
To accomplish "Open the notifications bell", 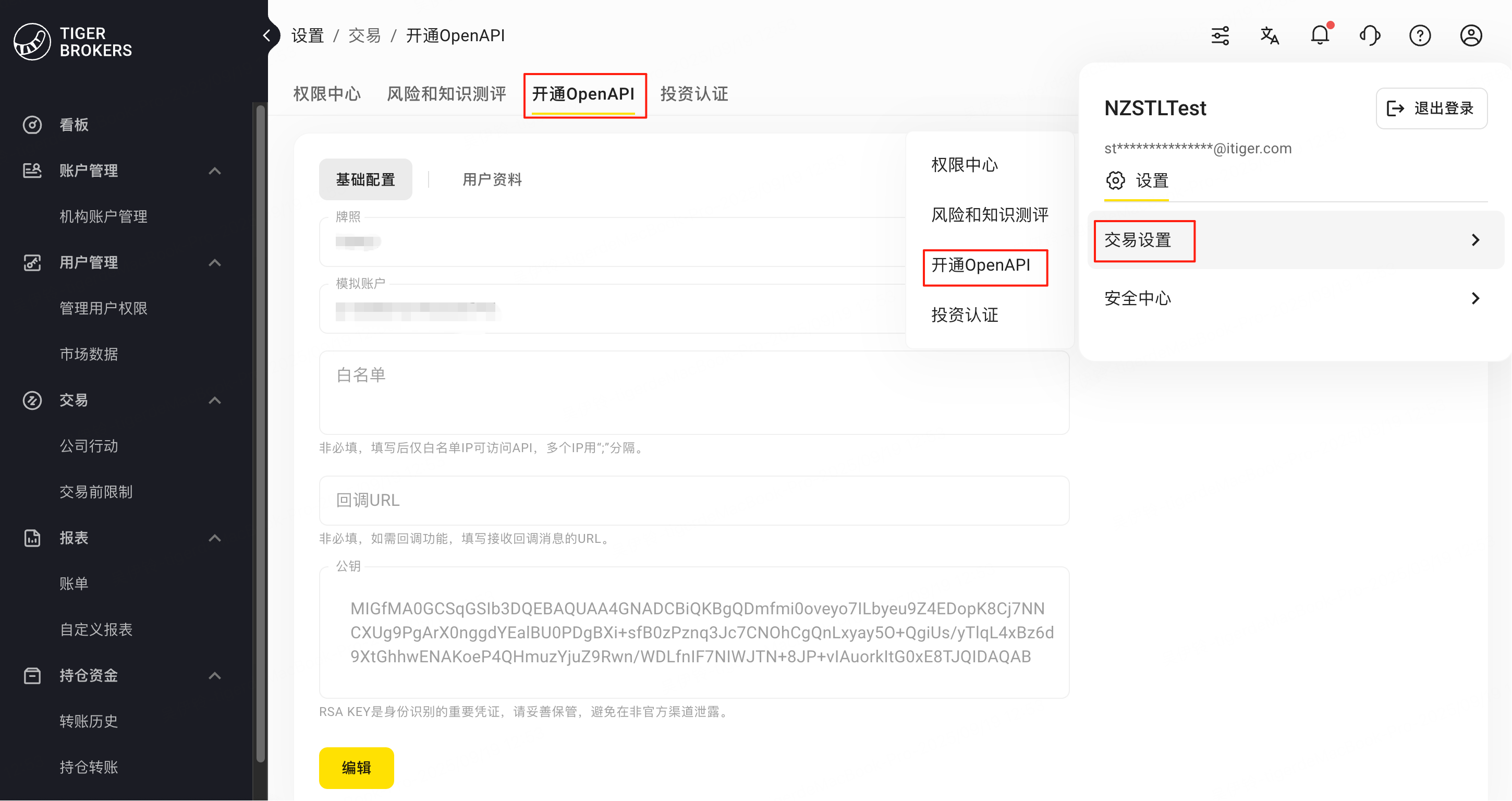I will pyautogui.click(x=1320, y=35).
